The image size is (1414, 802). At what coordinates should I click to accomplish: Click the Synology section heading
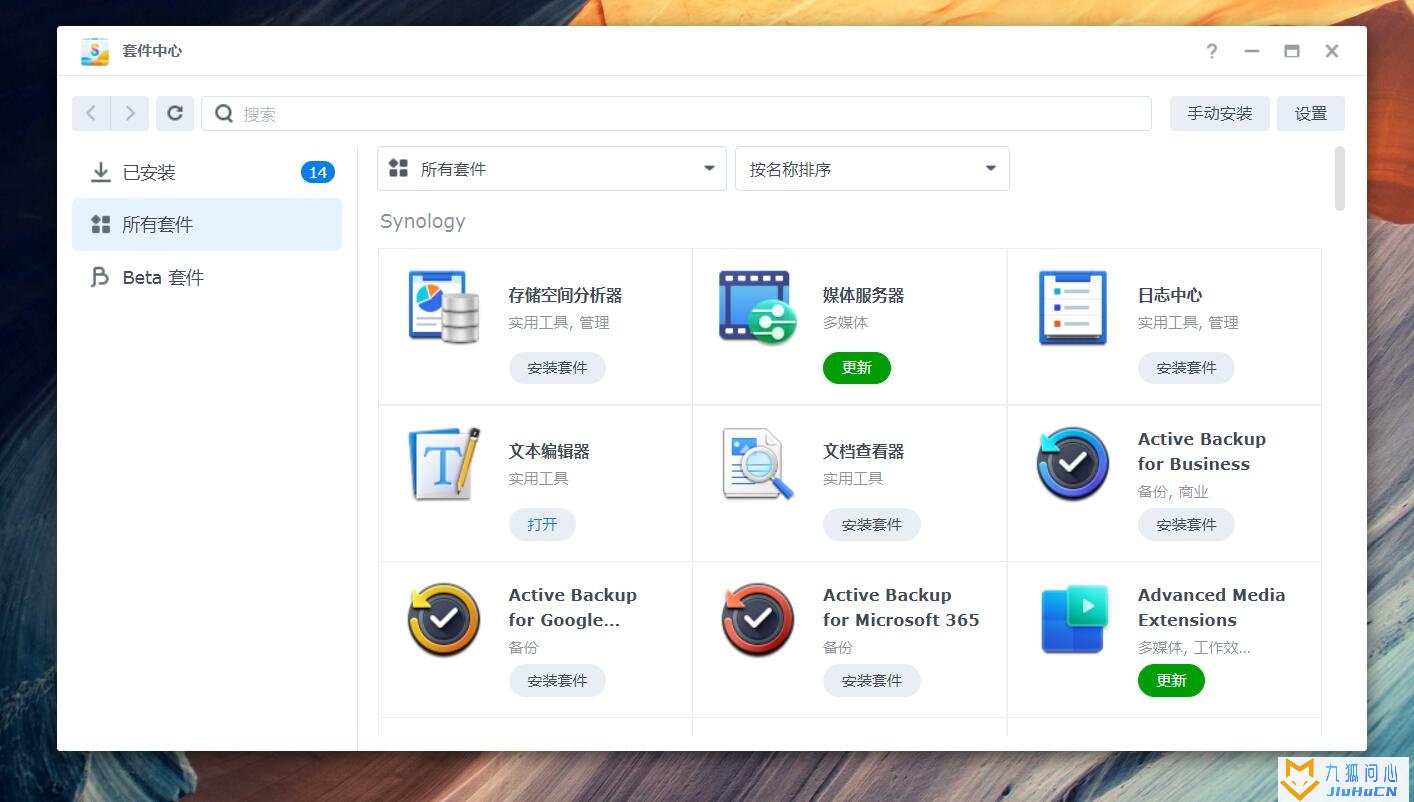[423, 221]
